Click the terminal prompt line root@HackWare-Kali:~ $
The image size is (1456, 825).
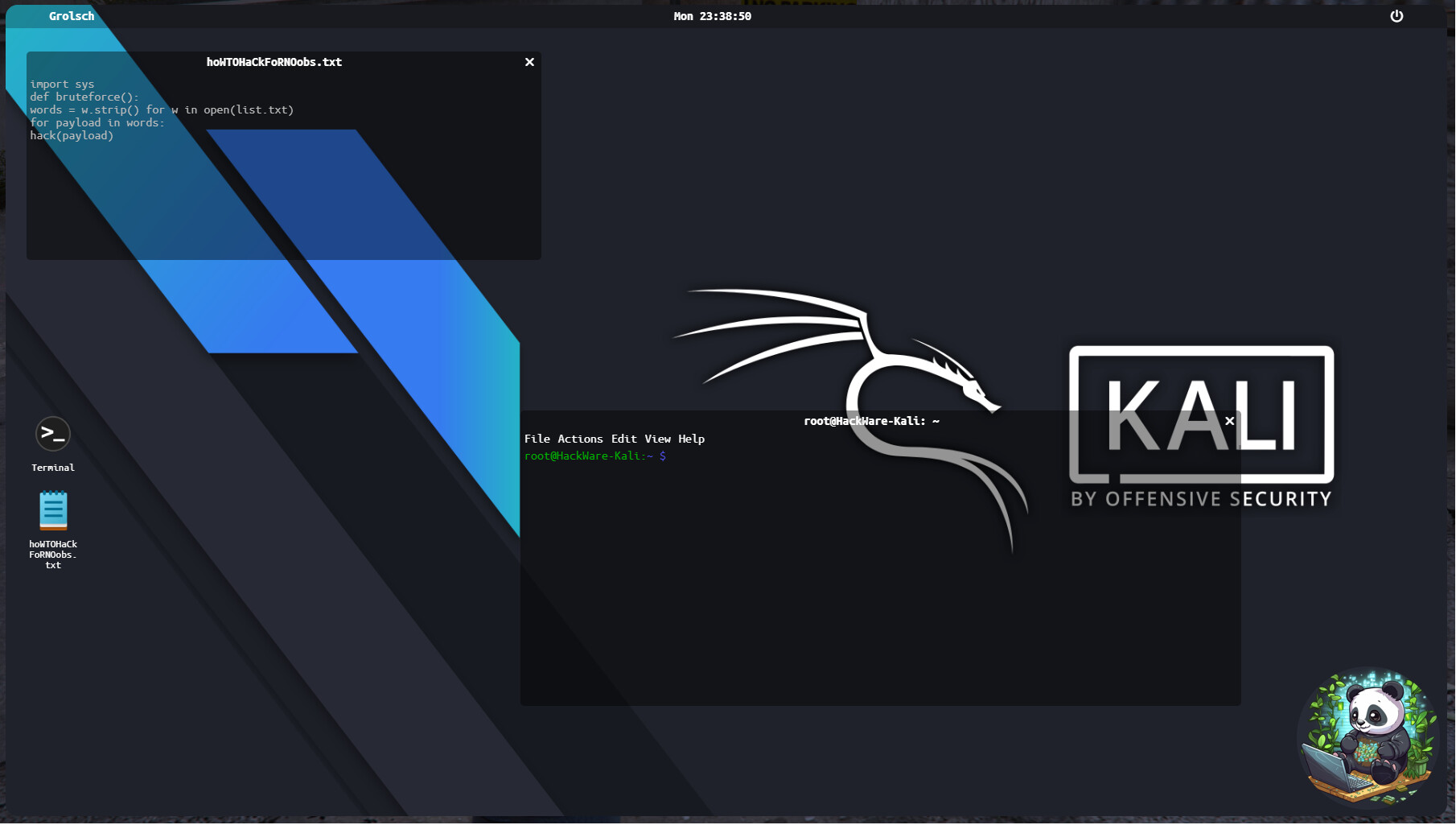595,456
